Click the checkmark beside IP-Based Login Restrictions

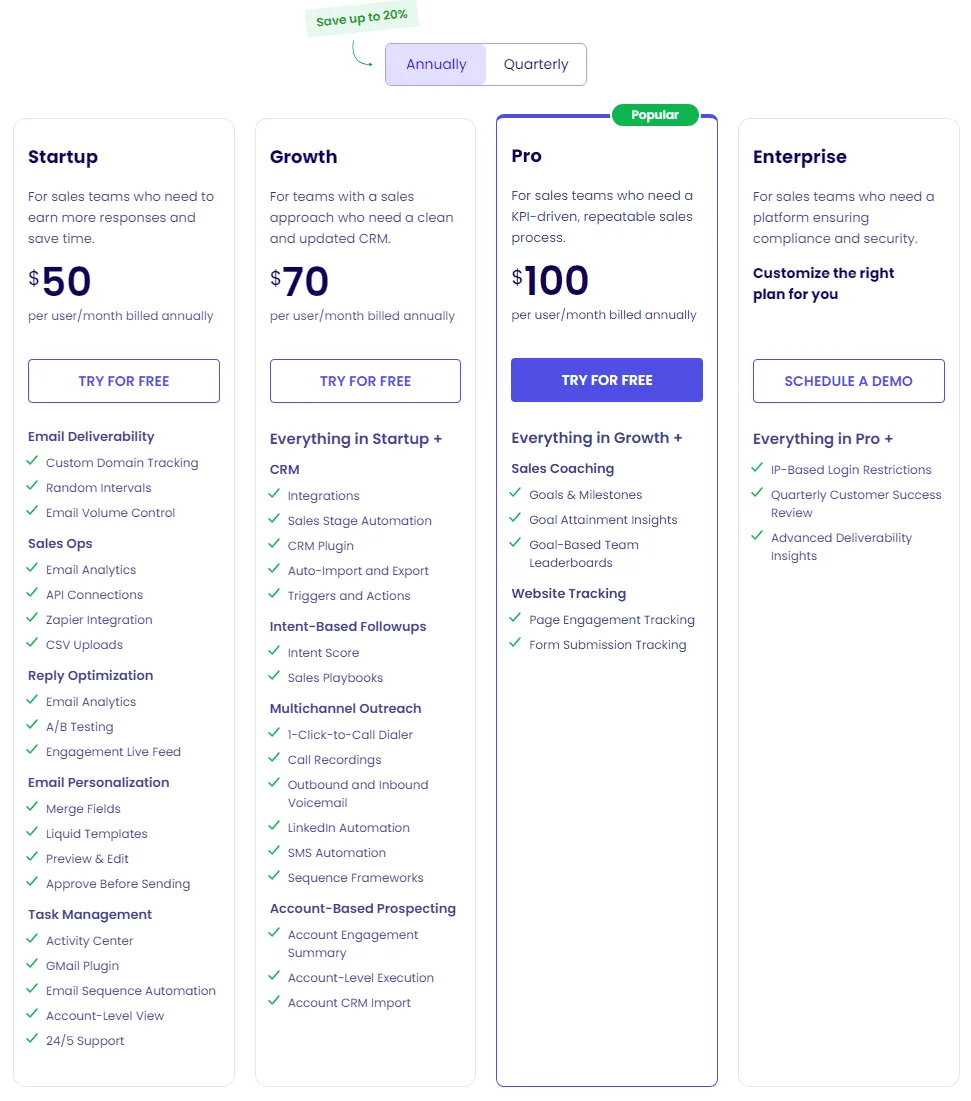coord(758,469)
